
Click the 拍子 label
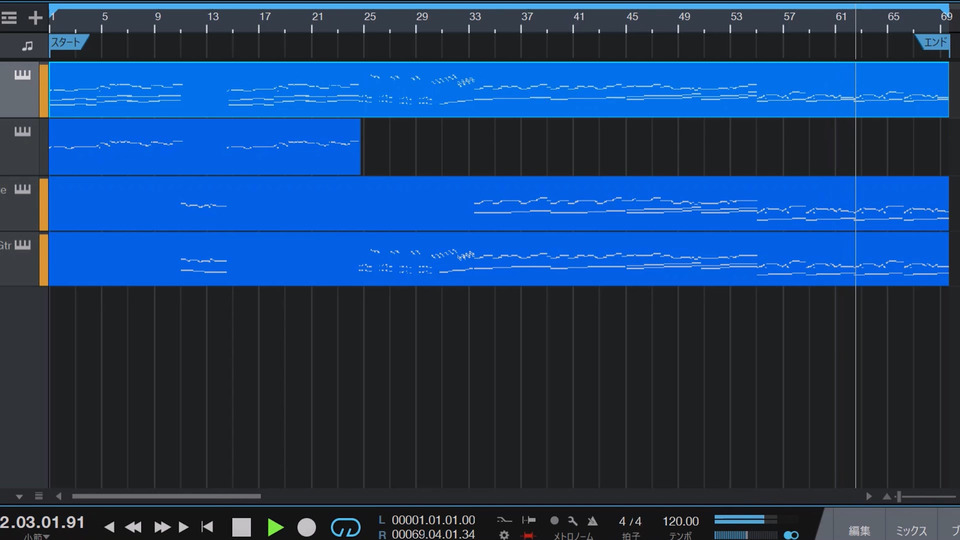pos(630,536)
